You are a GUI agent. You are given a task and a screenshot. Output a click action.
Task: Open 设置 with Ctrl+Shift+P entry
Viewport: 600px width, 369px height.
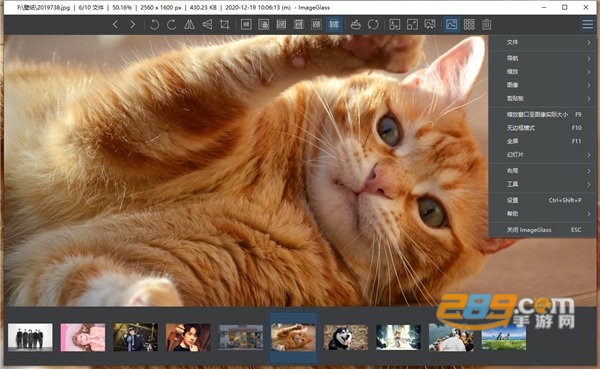click(542, 200)
